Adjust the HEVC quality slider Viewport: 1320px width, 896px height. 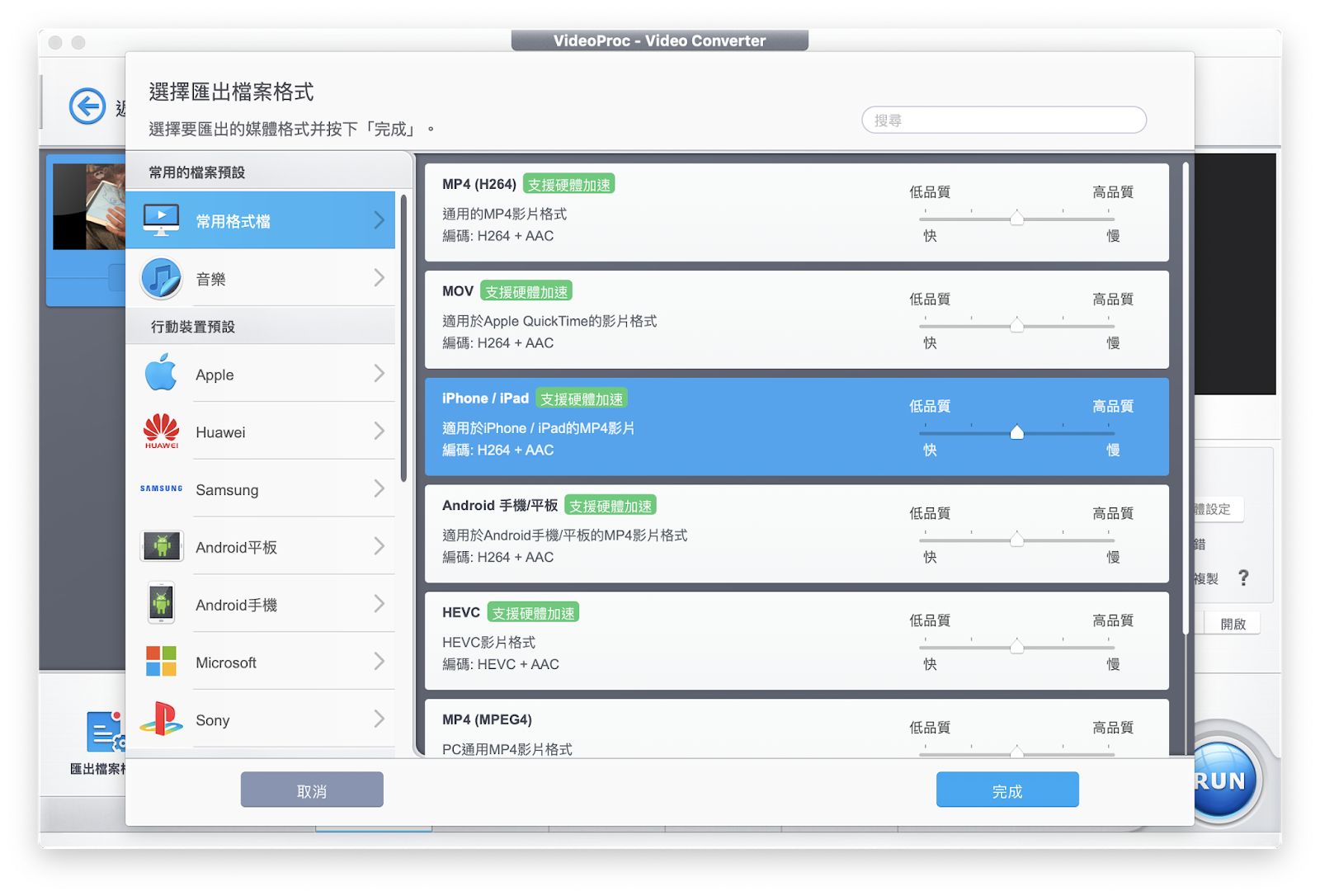(x=1016, y=647)
